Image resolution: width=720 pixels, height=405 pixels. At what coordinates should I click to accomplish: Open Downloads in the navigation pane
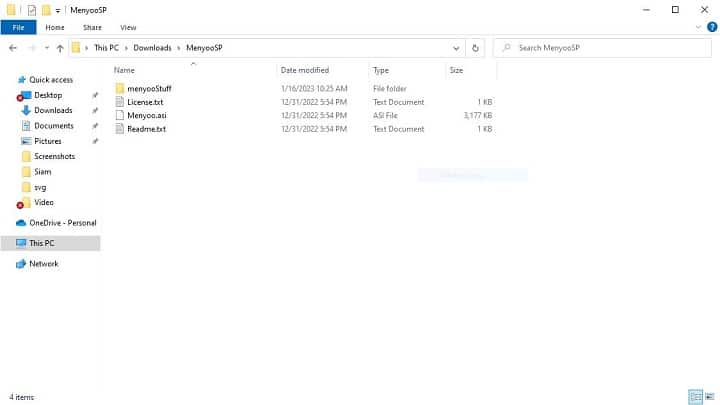[53, 110]
